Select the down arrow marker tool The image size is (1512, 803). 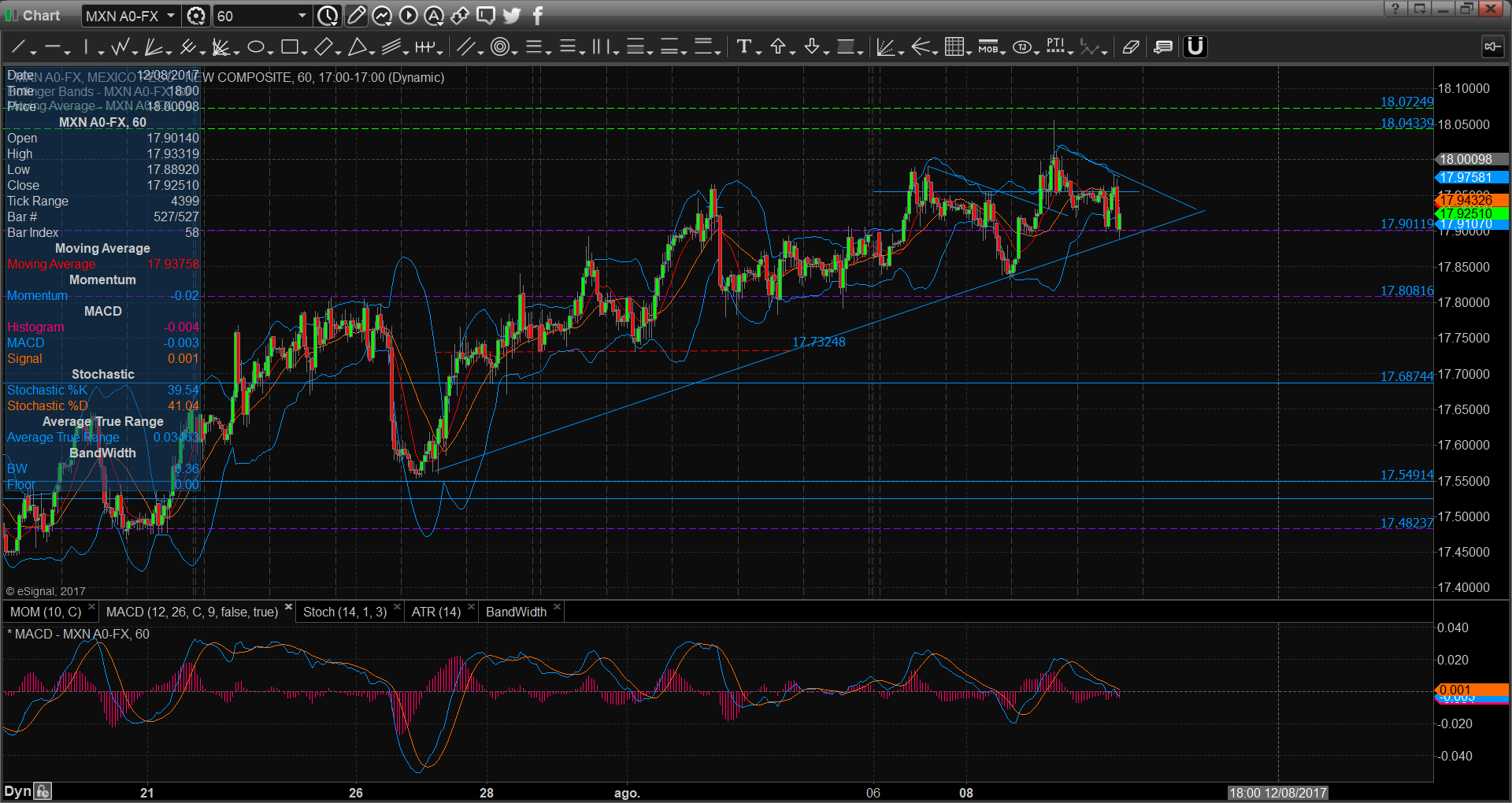[812, 47]
